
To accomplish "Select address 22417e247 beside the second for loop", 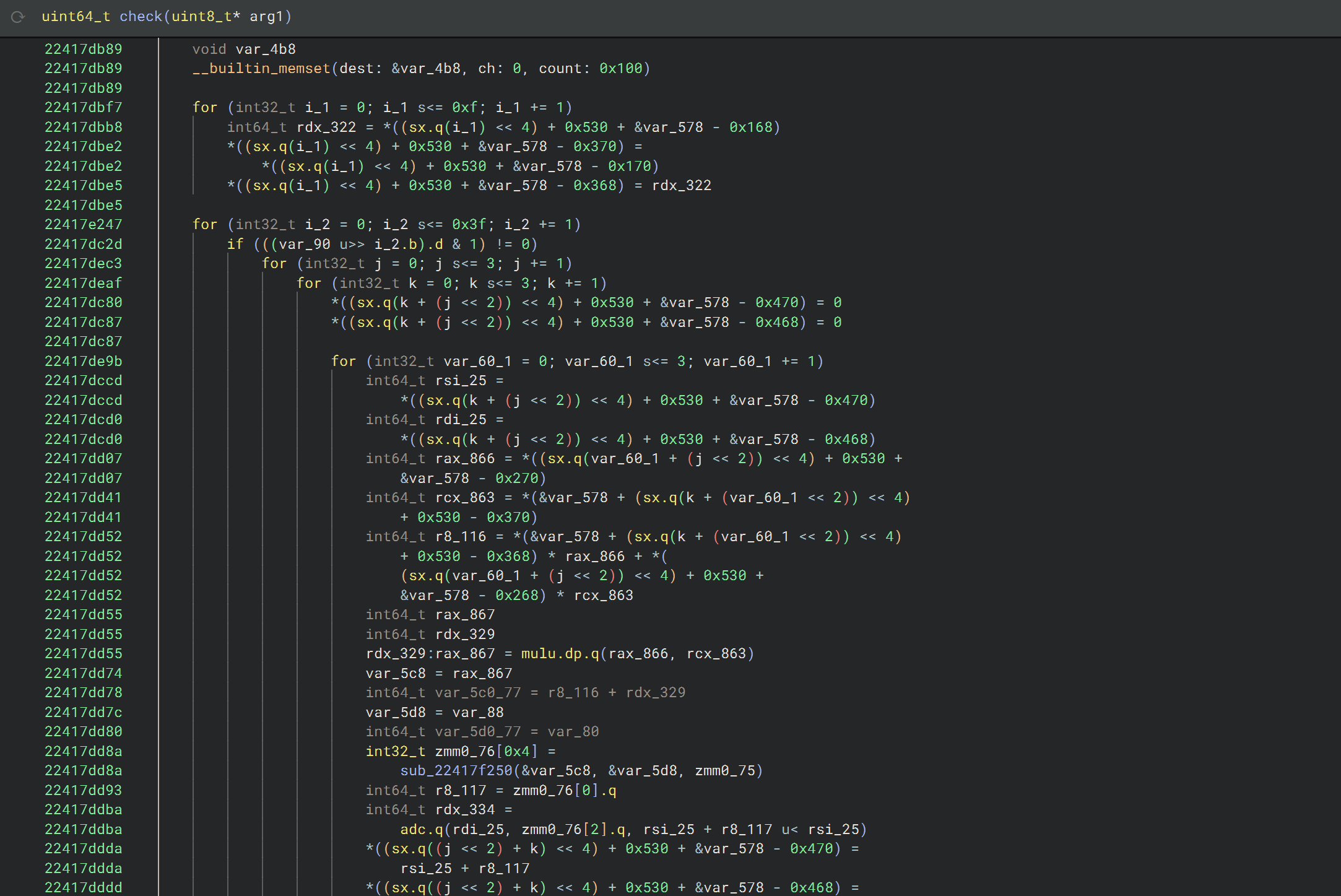I will pos(83,224).
